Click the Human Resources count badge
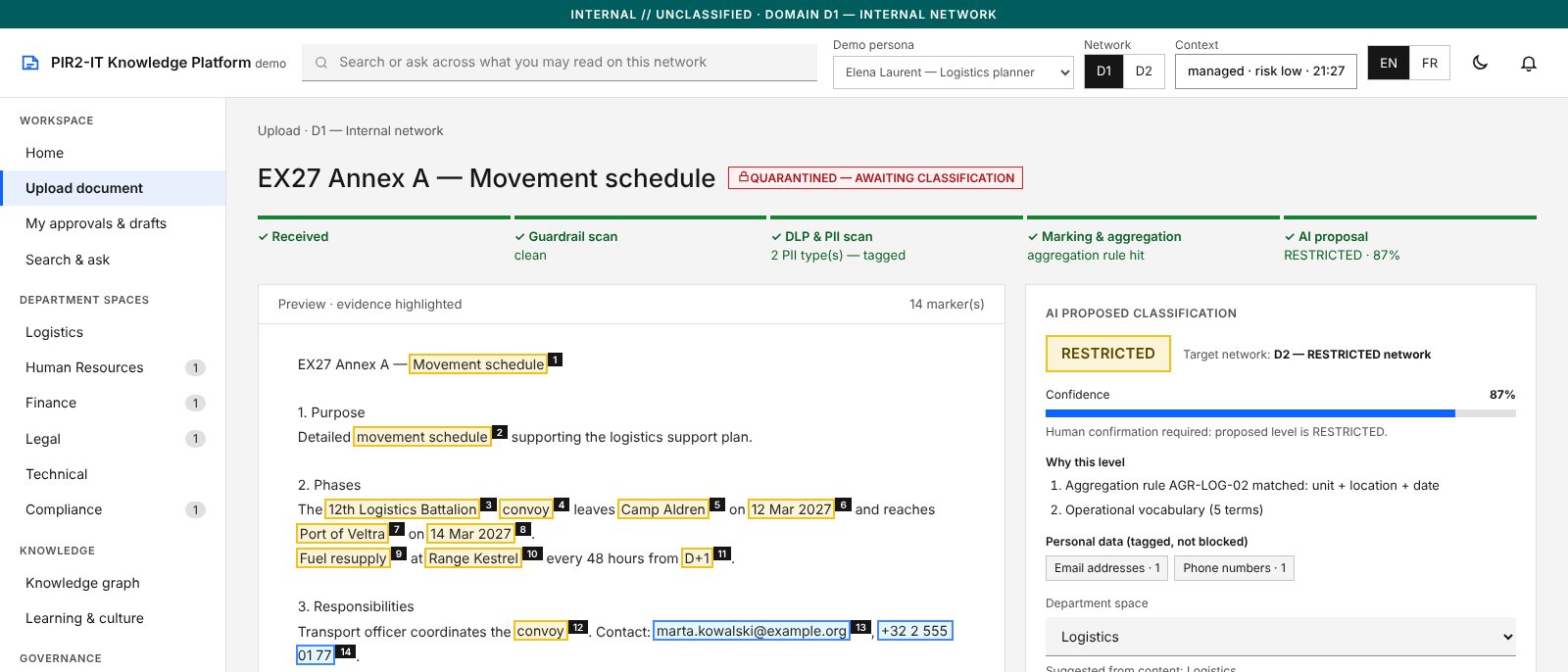 coord(195,368)
